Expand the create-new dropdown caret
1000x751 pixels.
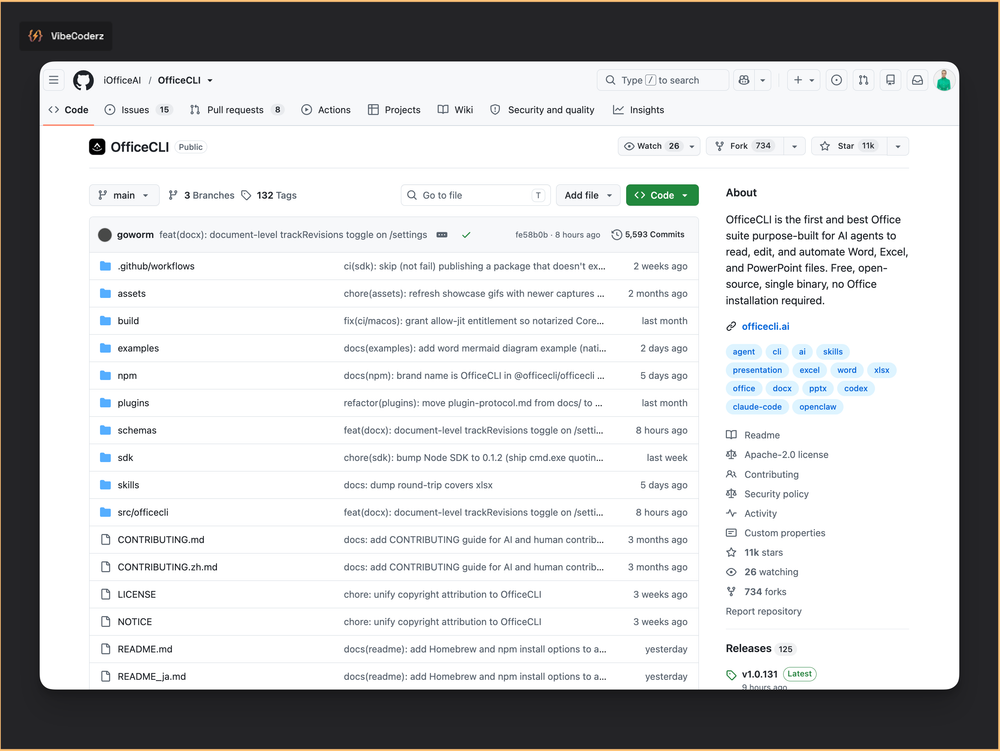click(x=812, y=80)
